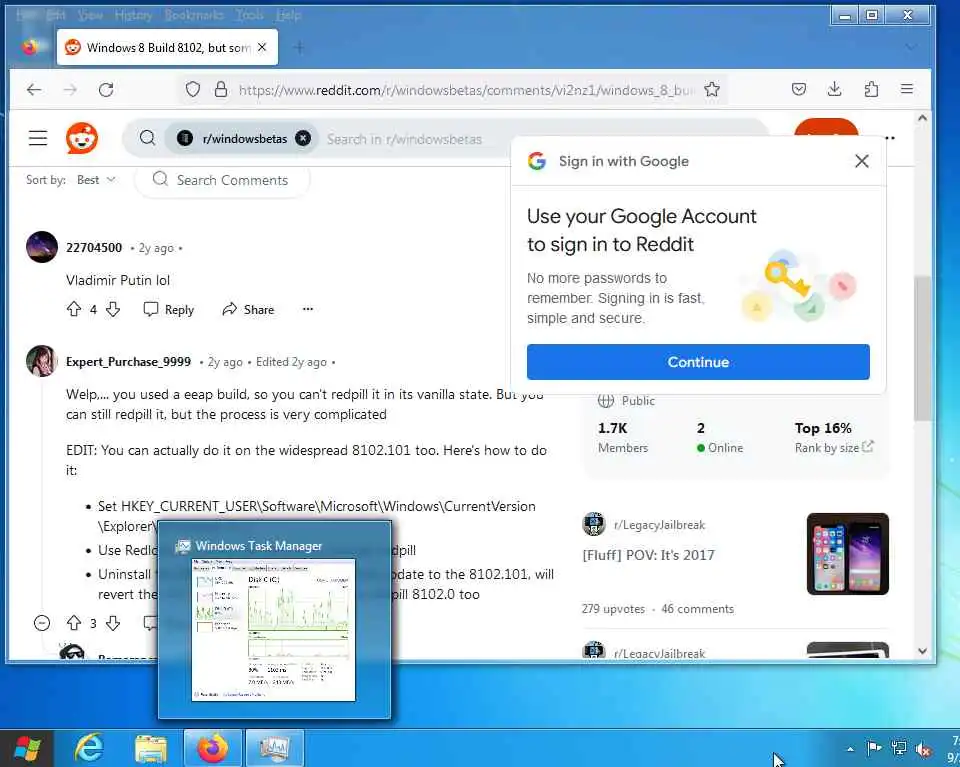Image resolution: width=960 pixels, height=767 pixels.
Task: Open Windows Explorer folder taskbar icon
Action: [x=151, y=748]
